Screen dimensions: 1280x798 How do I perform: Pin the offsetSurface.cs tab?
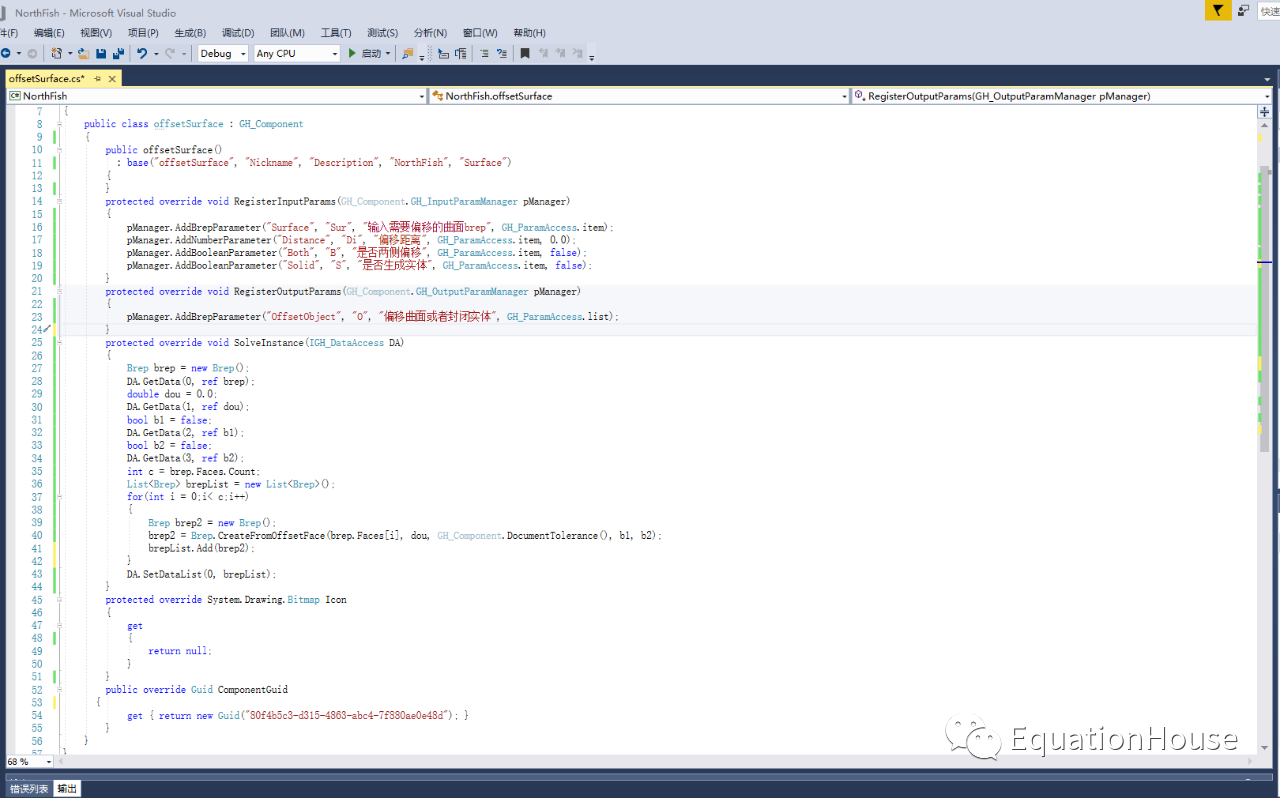click(98, 78)
